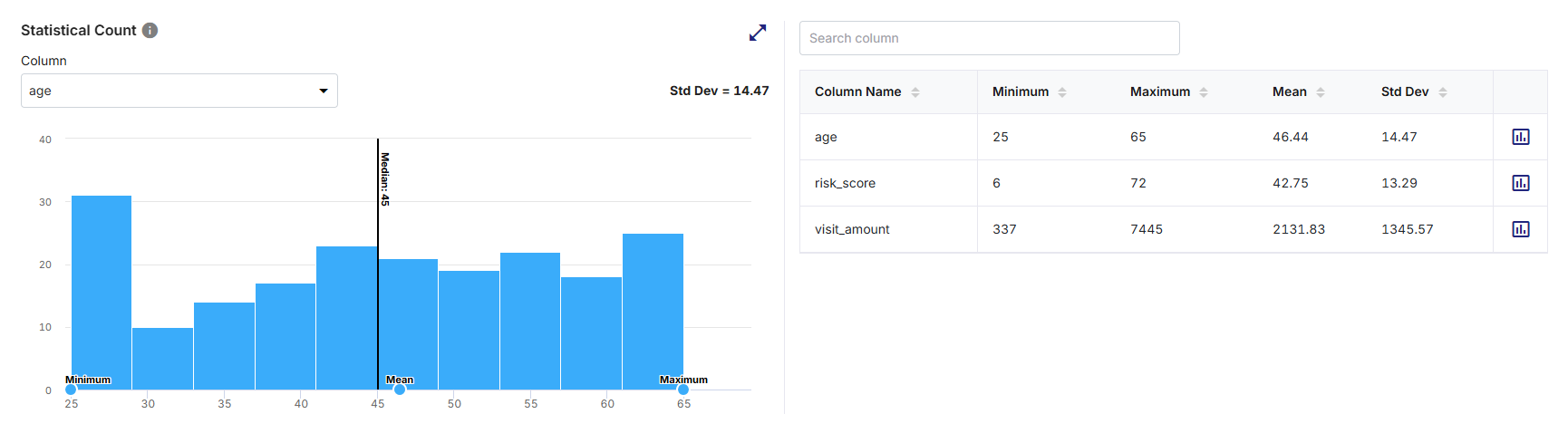
Task: Click the Median 45 vertical line
Action: point(378,264)
